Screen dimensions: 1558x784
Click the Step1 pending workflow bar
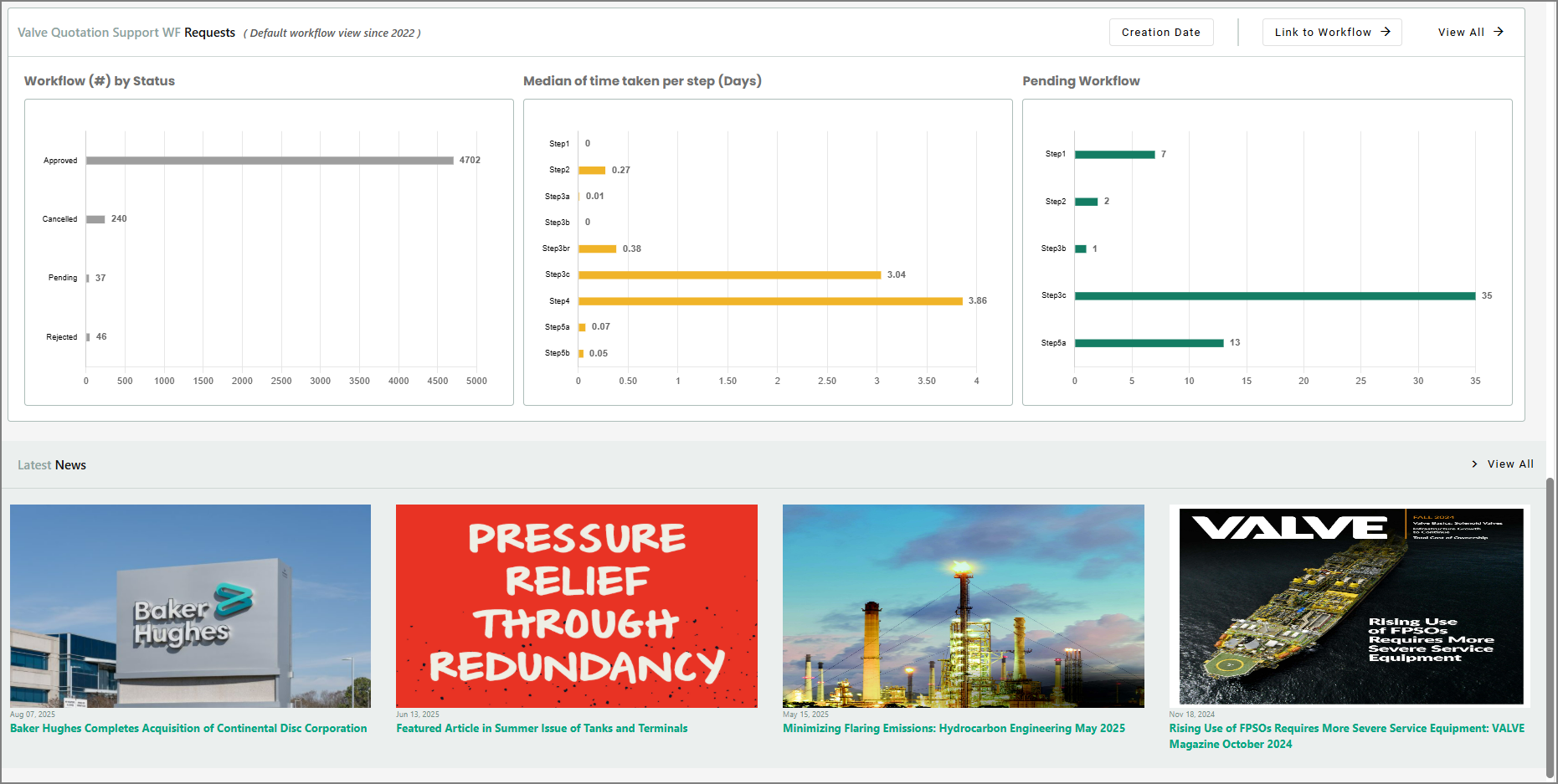[x=1114, y=155]
